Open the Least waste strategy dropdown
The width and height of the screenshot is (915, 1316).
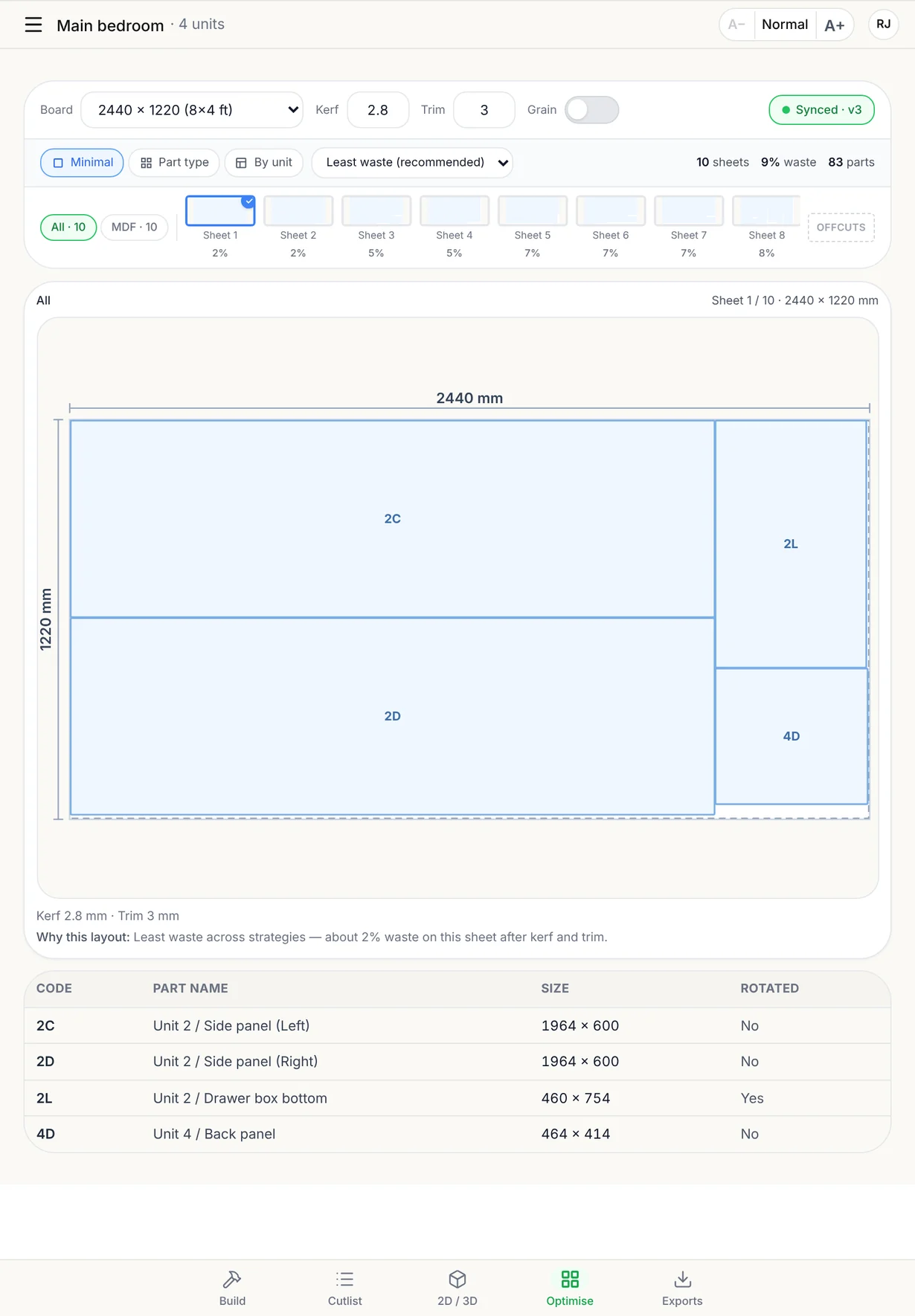(x=412, y=163)
